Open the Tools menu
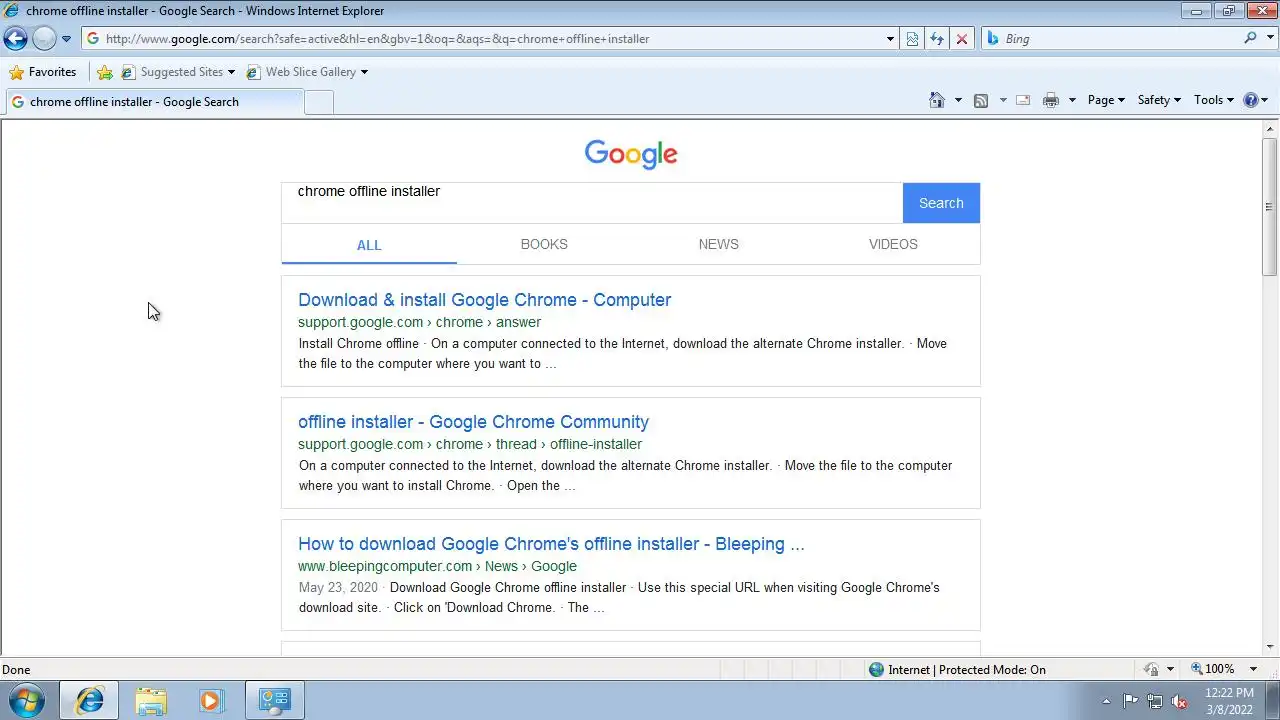This screenshot has height=720, width=1280. [1214, 100]
